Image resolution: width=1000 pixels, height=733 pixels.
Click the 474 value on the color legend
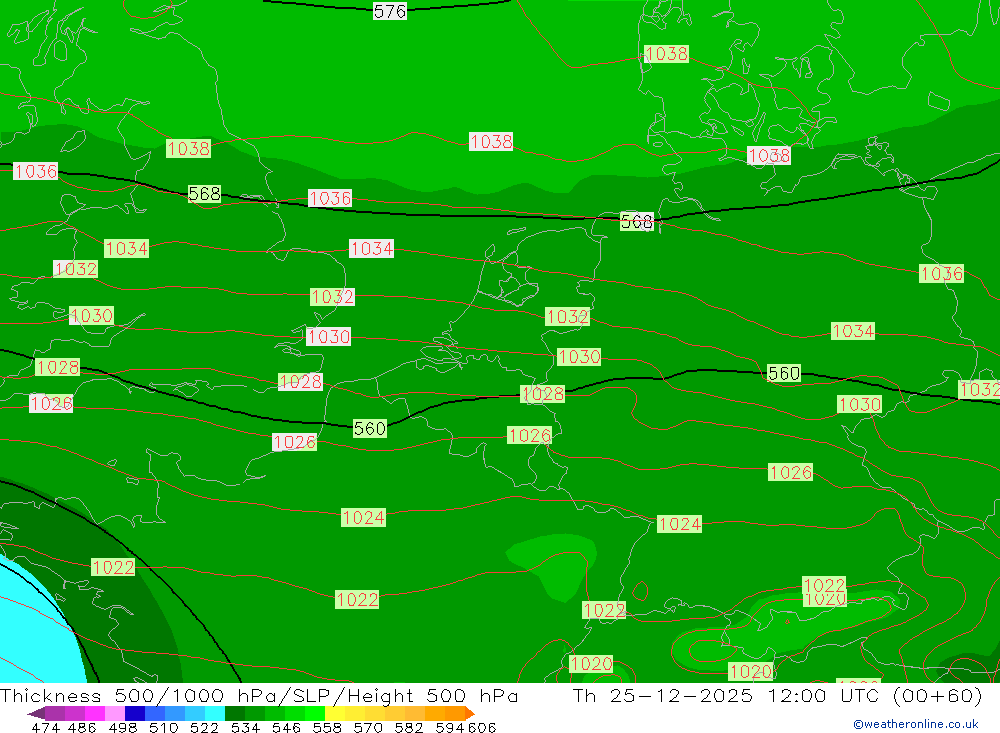click(45, 727)
